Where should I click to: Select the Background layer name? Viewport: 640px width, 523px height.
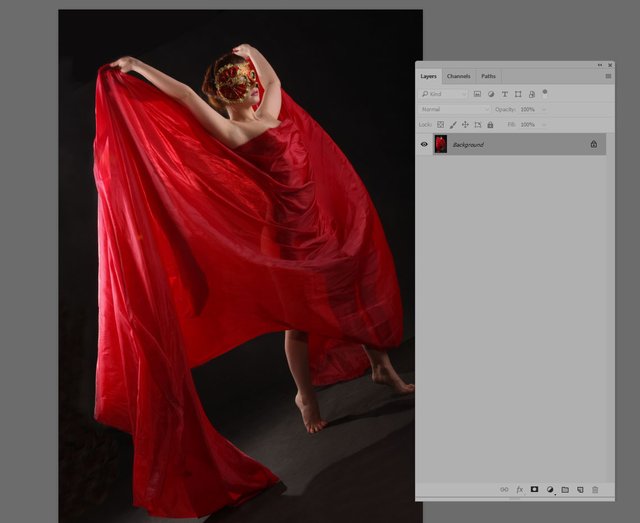point(468,145)
